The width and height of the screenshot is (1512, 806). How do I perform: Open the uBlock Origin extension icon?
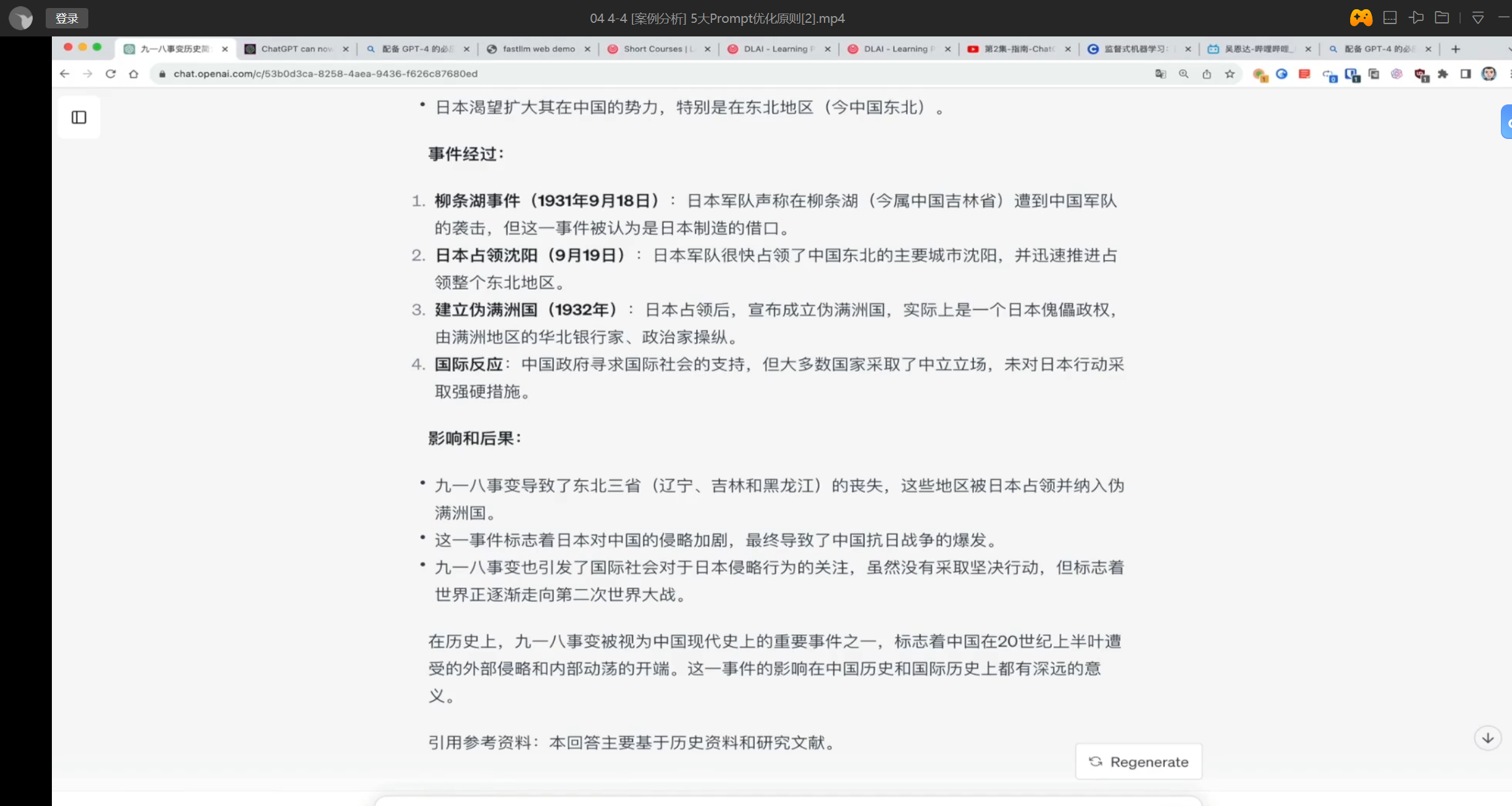point(1421,75)
